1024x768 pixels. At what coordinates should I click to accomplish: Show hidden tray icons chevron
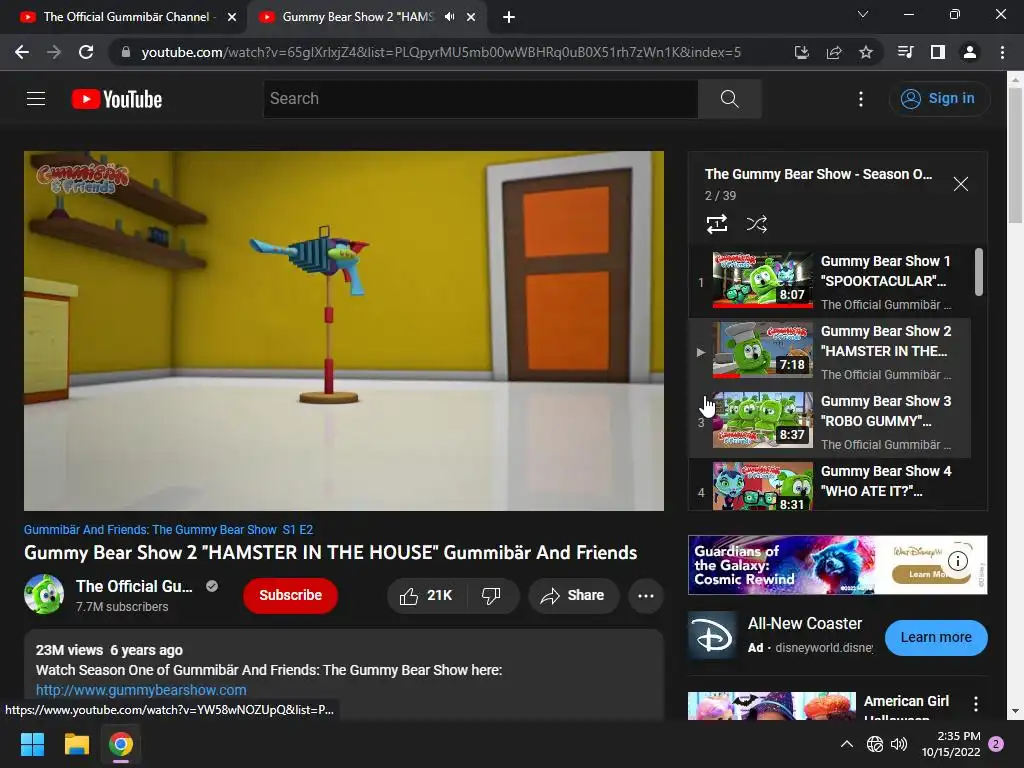(847, 744)
